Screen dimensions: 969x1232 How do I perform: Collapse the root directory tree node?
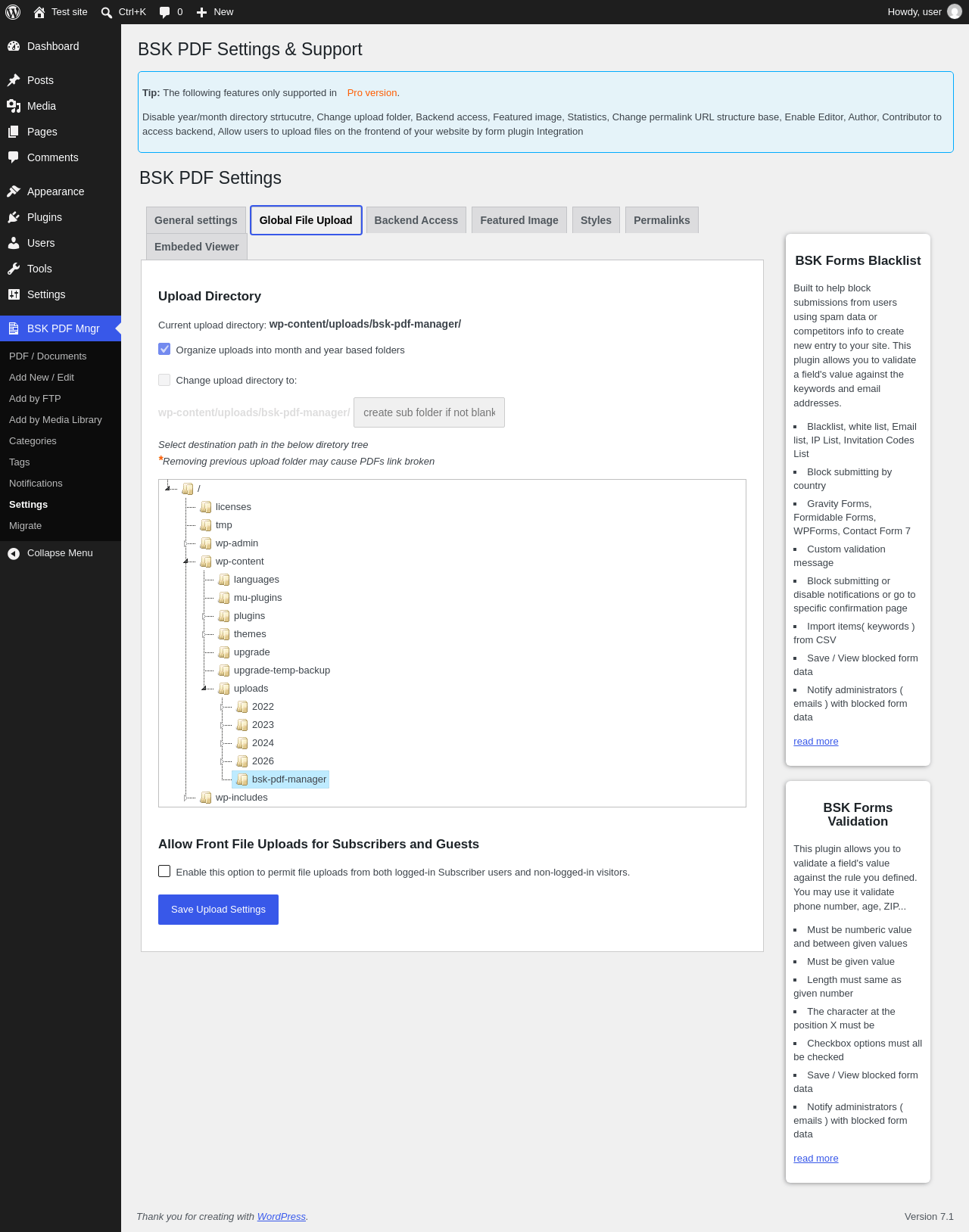[167, 488]
